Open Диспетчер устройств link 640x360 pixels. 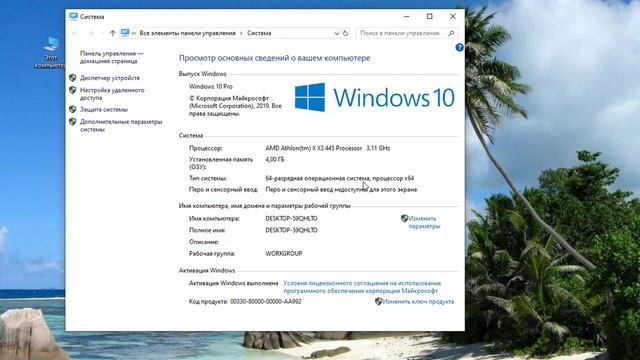110,78
